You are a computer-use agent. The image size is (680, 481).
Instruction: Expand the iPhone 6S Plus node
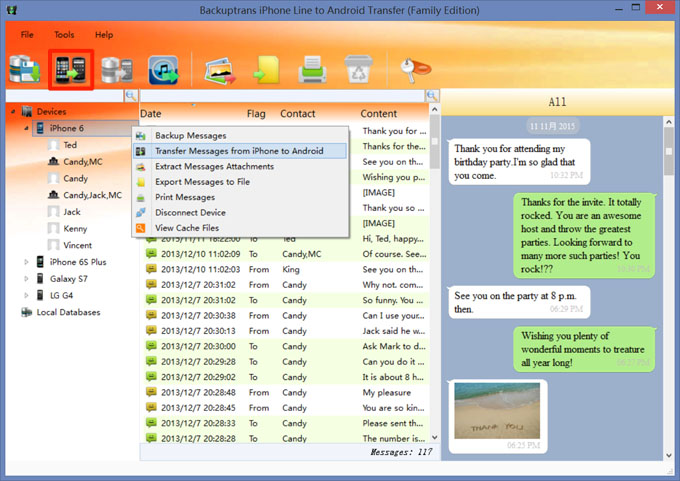pyautogui.click(x=26, y=262)
